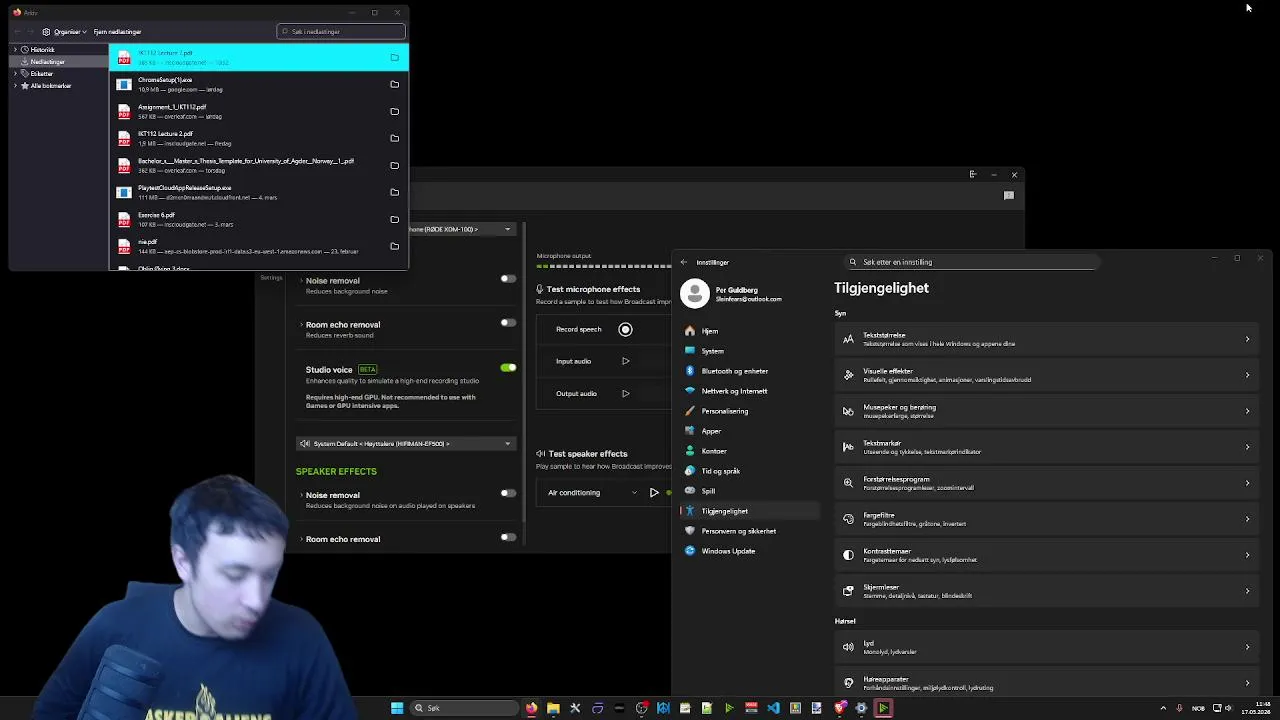Start Record speech in microphone test

(625, 329)
